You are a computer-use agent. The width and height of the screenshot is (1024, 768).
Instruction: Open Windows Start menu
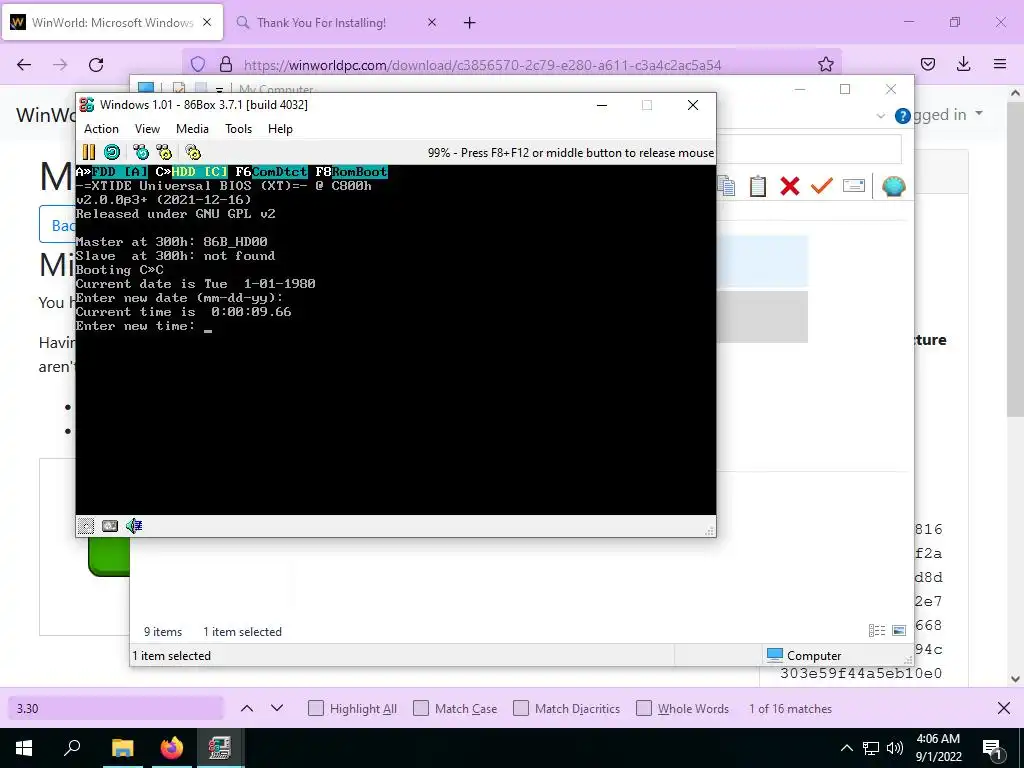24,748
